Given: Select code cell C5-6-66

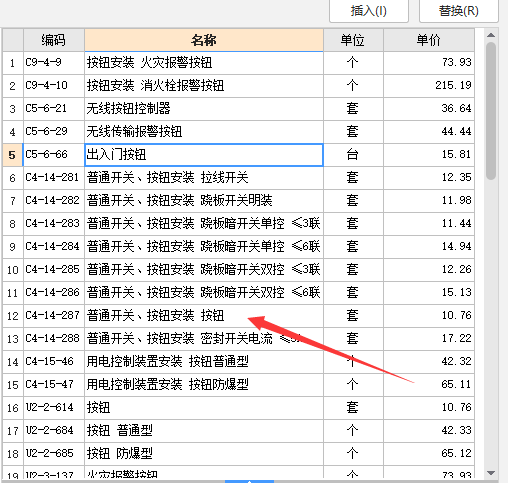Looking at the screenshot, I should click(54, 155).
